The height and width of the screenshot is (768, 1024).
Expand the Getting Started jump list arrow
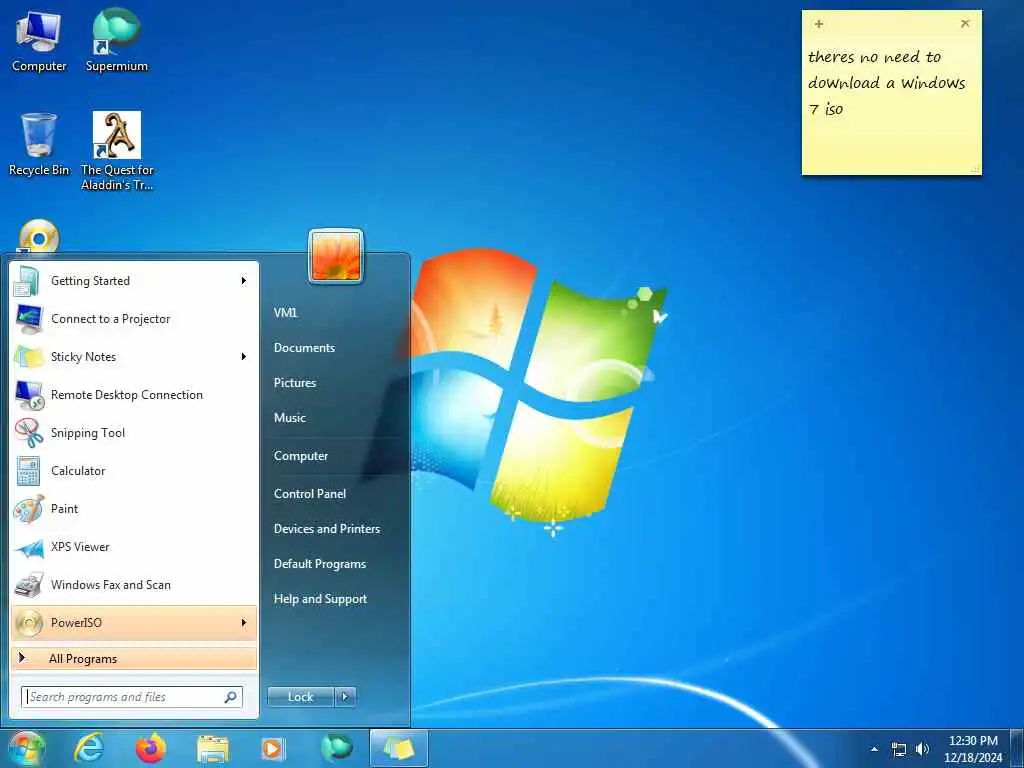(x=244, y=281)
